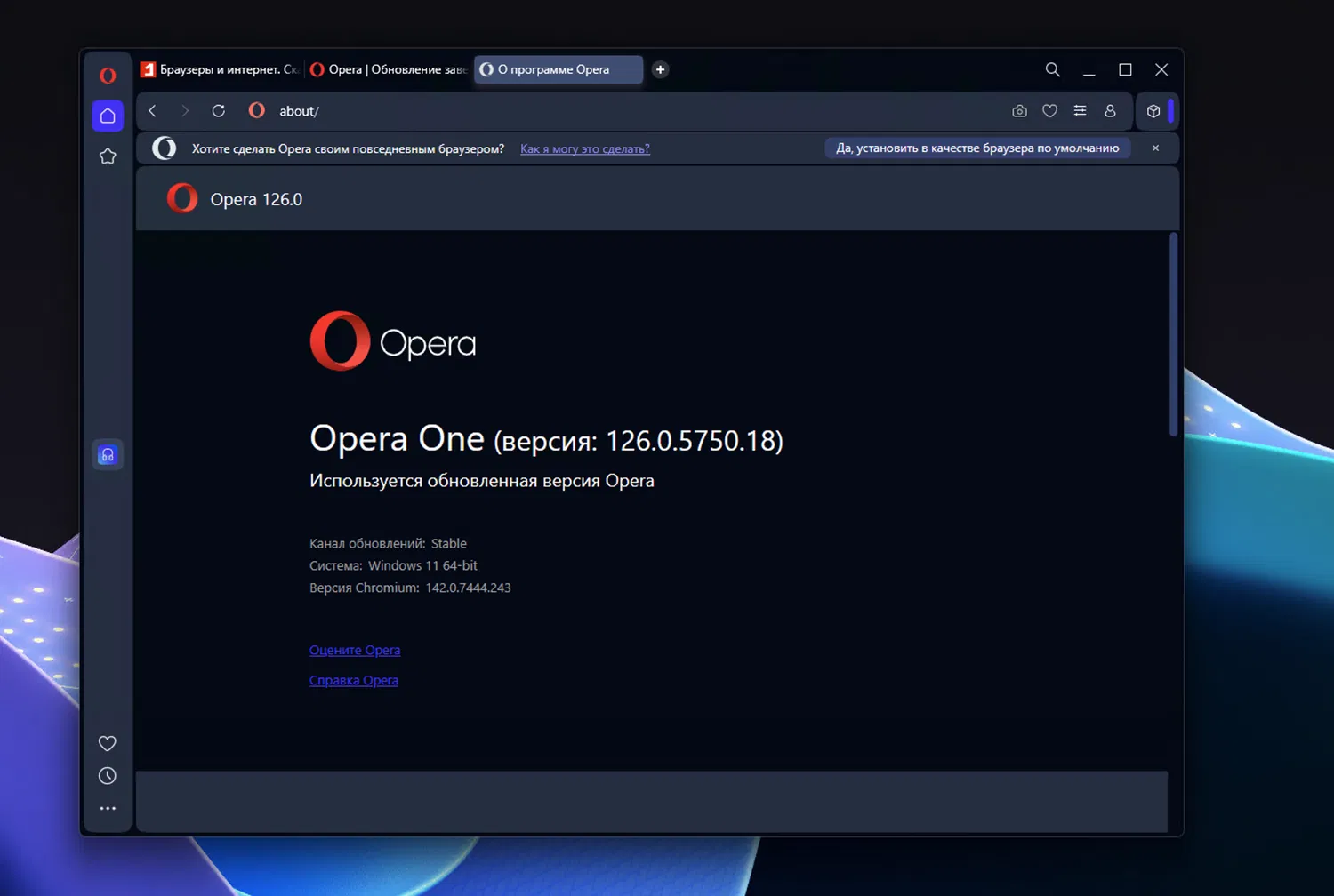Click 'Да, установить в качестве браузера по умолчанию'

[x=977, y=148]
